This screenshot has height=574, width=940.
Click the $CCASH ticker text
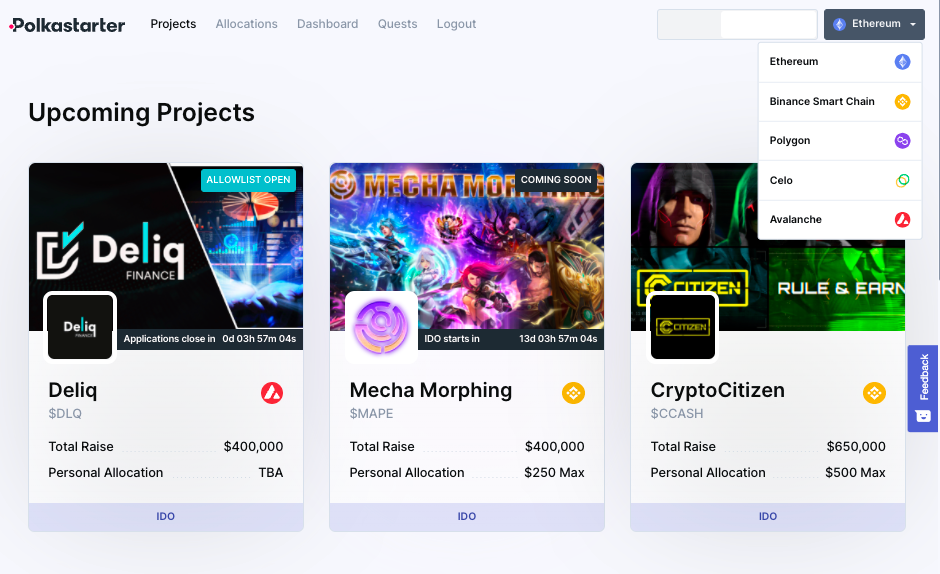click(677, 414)
